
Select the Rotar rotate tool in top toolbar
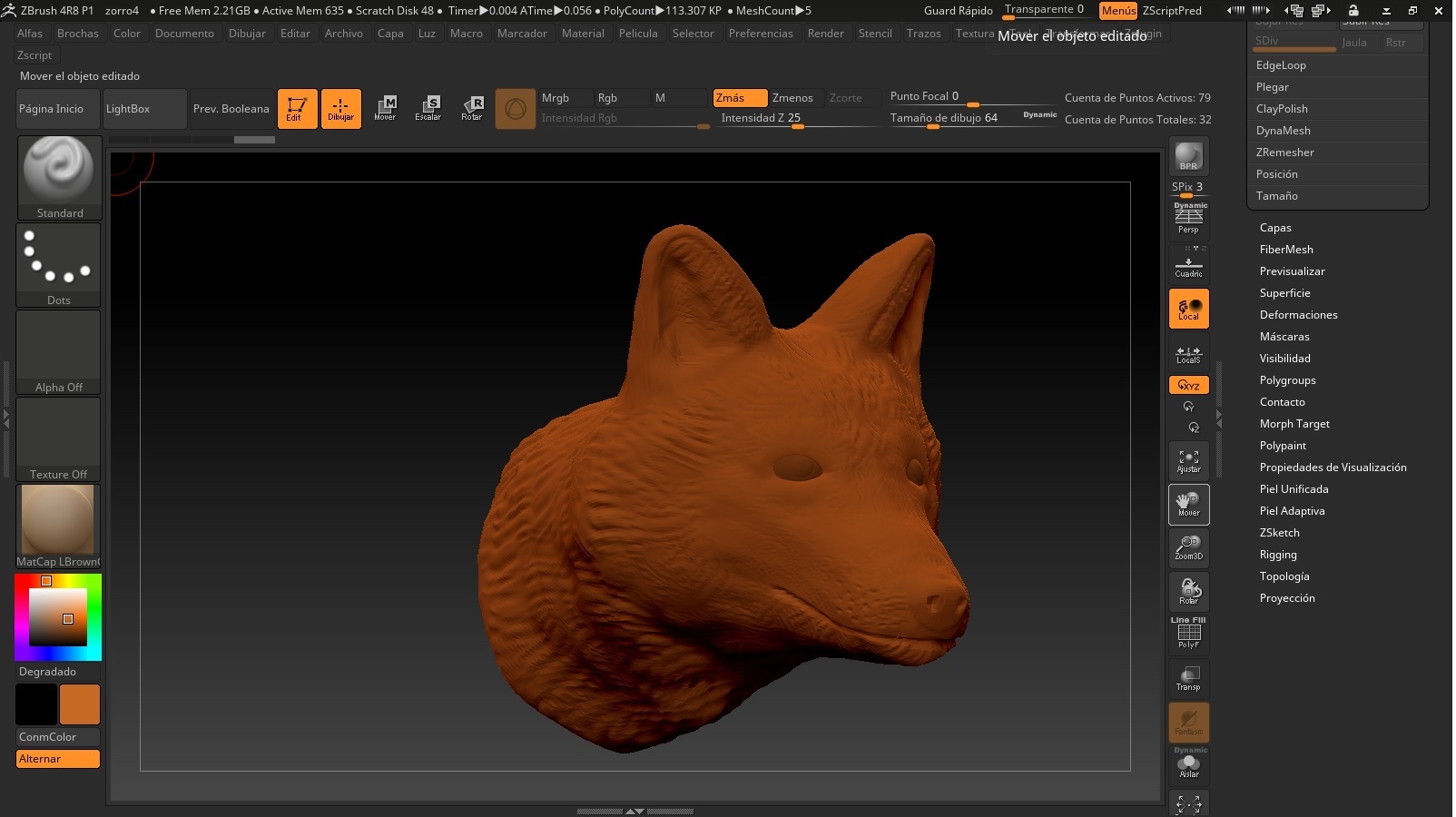tap(471, 108)
